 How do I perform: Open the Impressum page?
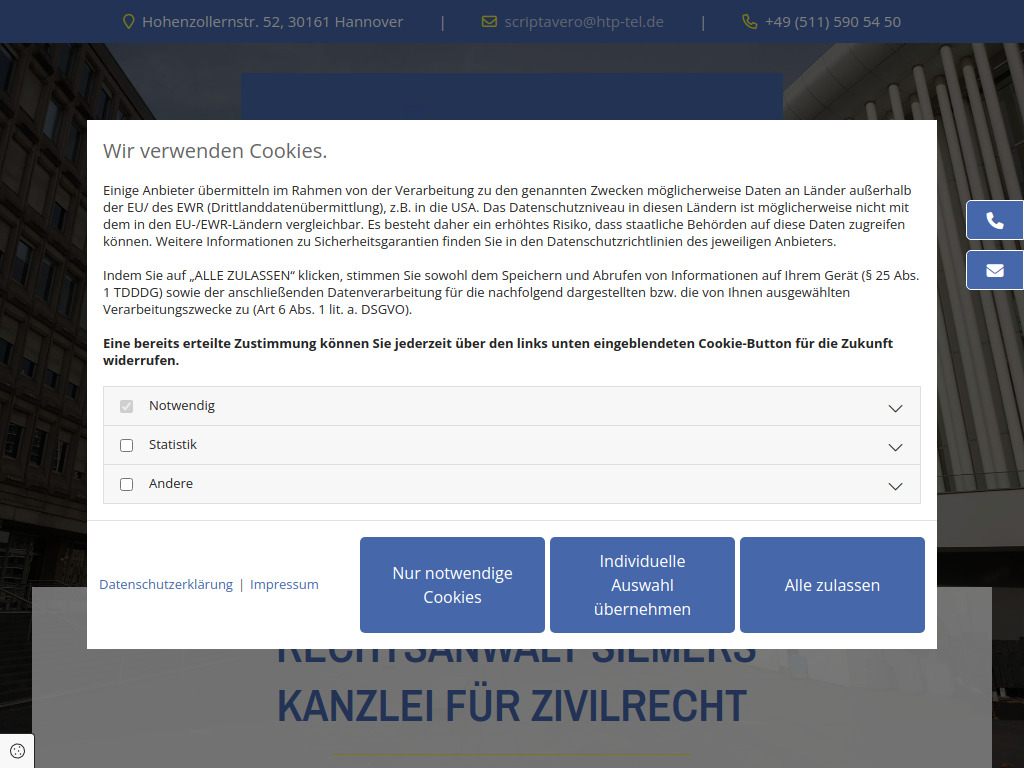(284, 584)
